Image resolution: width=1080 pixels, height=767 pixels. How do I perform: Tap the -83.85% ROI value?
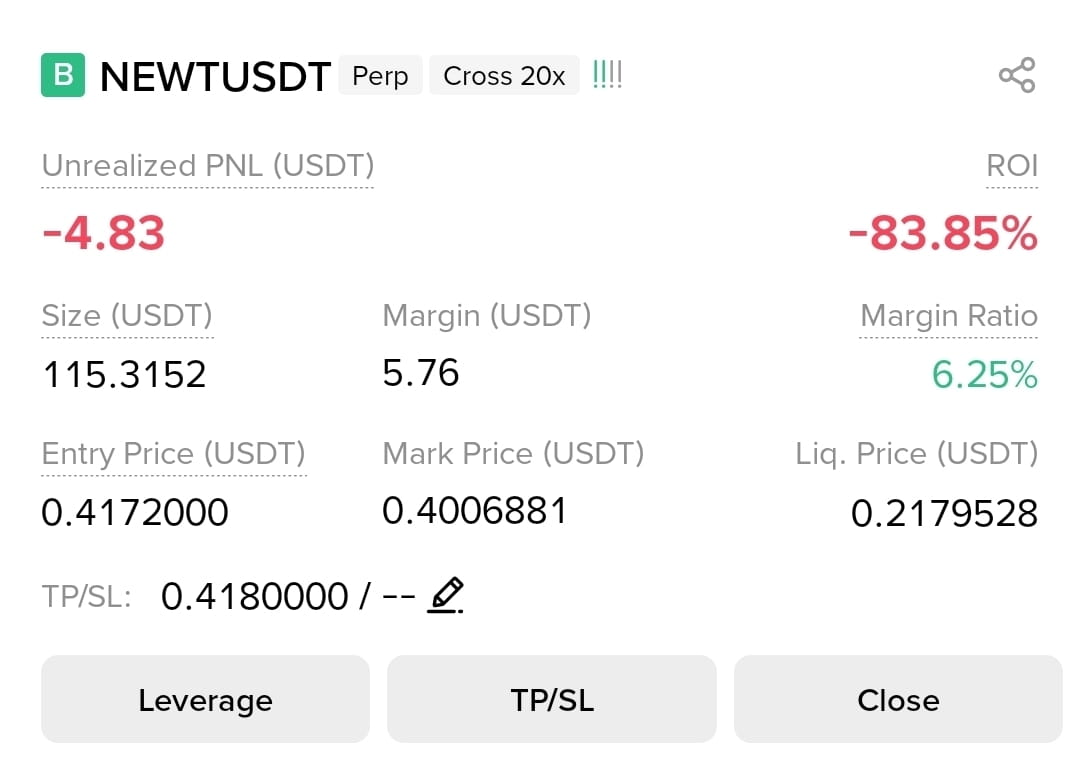pos(943,233)
